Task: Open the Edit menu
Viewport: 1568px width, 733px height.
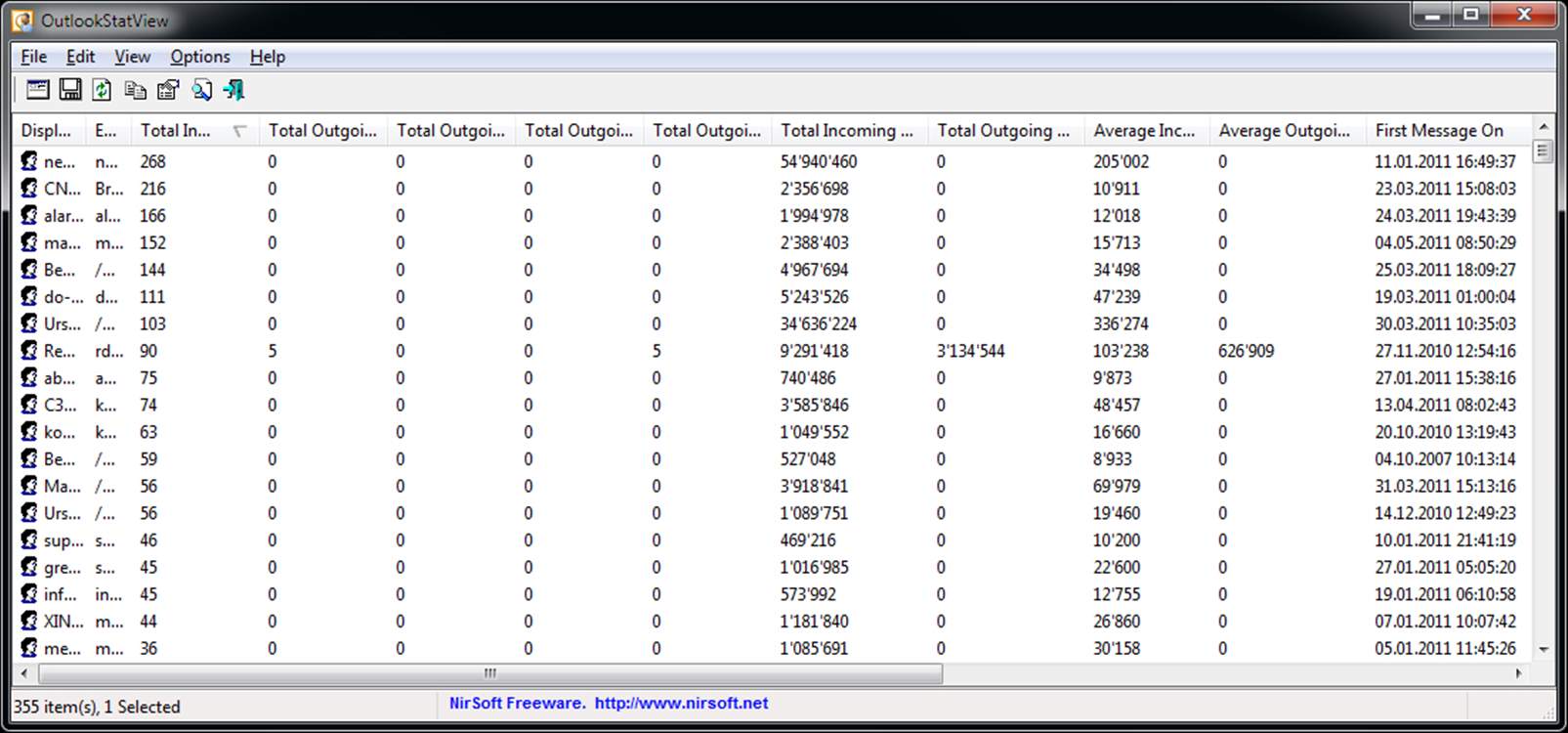Action: [80, 57]
